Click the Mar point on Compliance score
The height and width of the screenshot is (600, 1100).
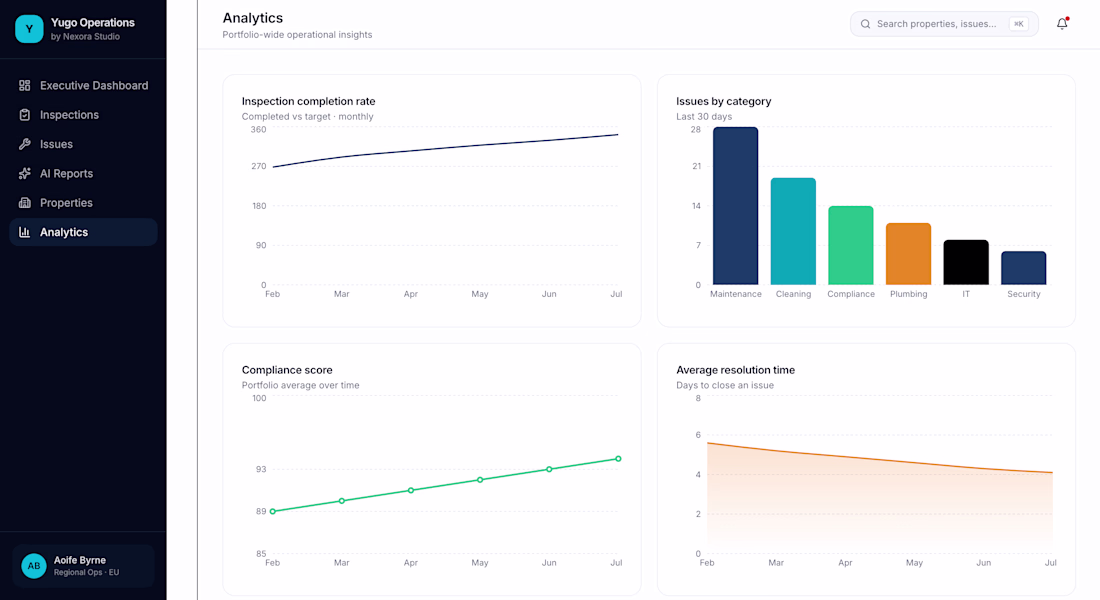(x=342, y=501)
